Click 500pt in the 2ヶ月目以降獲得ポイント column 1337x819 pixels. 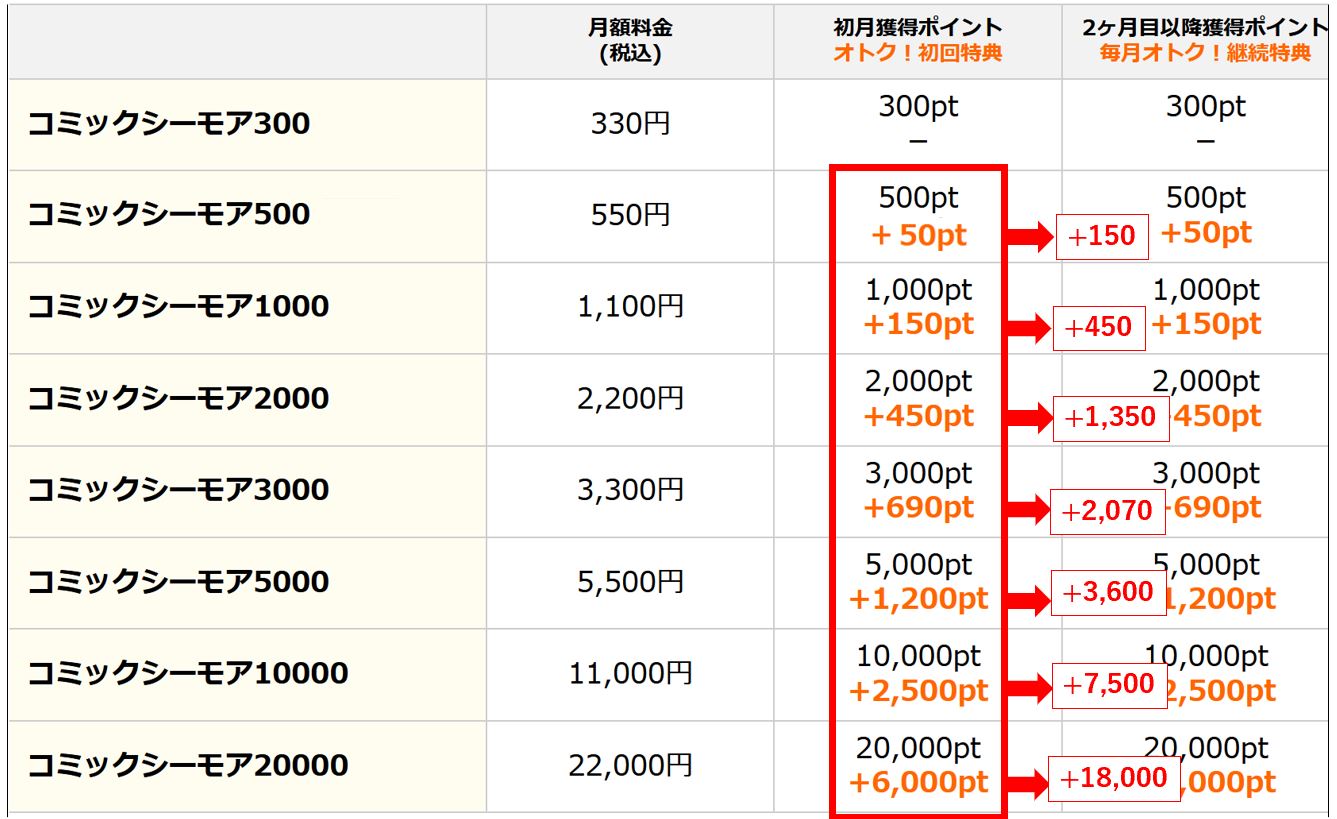tap(1205, 198)
